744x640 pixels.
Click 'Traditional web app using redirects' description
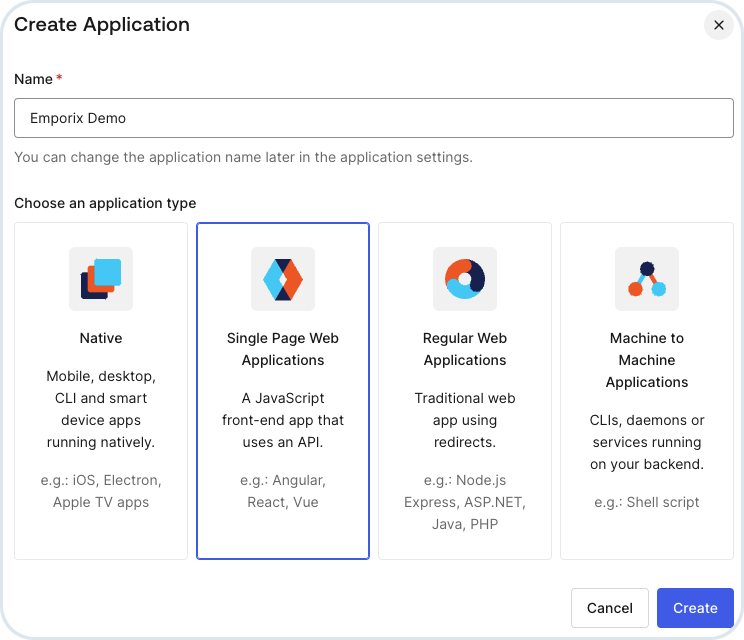pyautogui.click(x=465, y=420)
